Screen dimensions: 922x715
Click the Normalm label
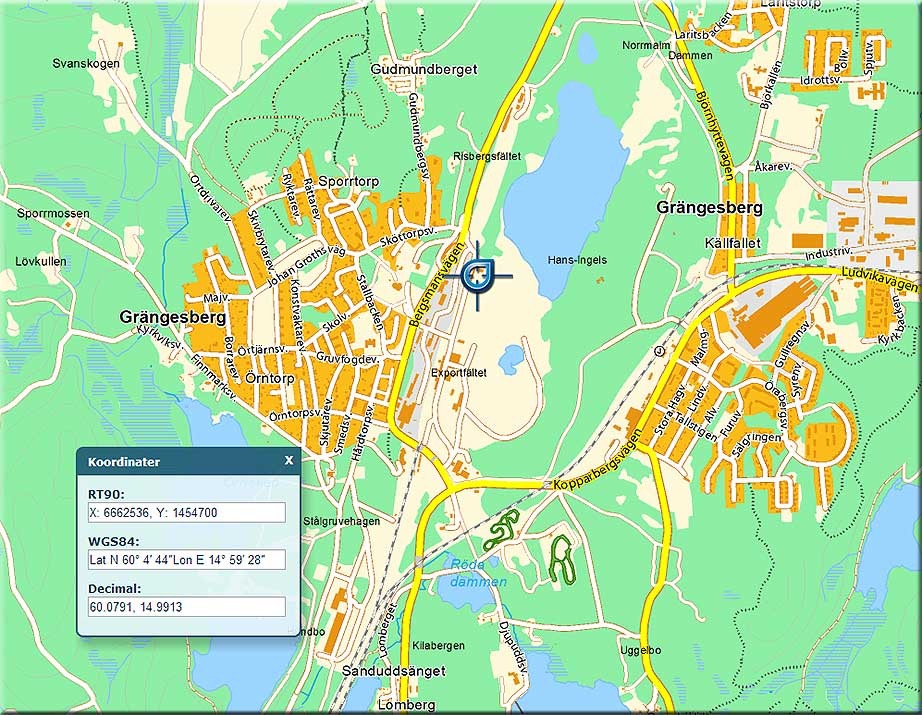[646, 45]
